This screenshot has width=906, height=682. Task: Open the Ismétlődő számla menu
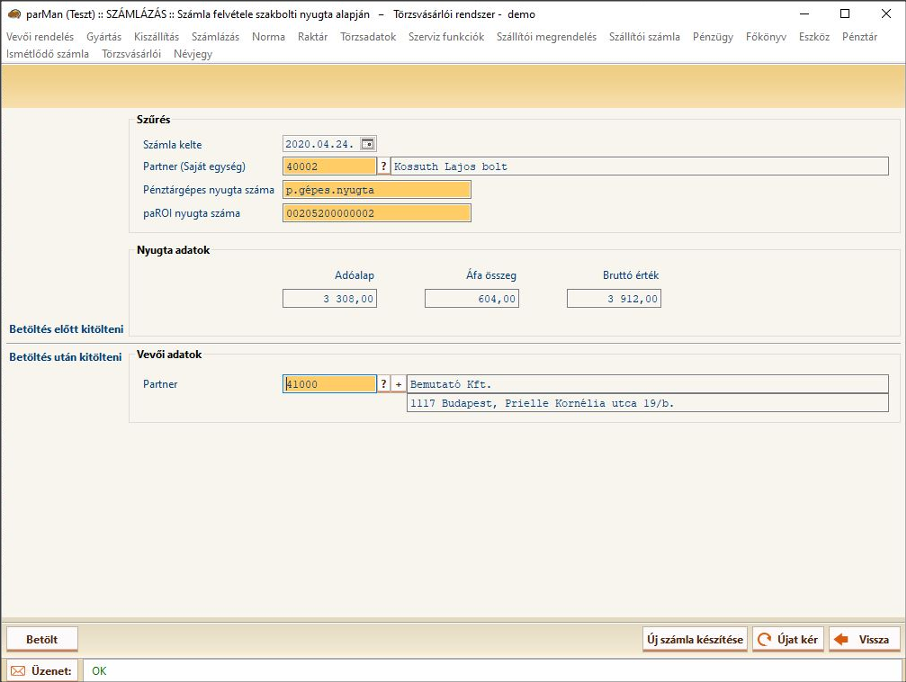[47, 54]
